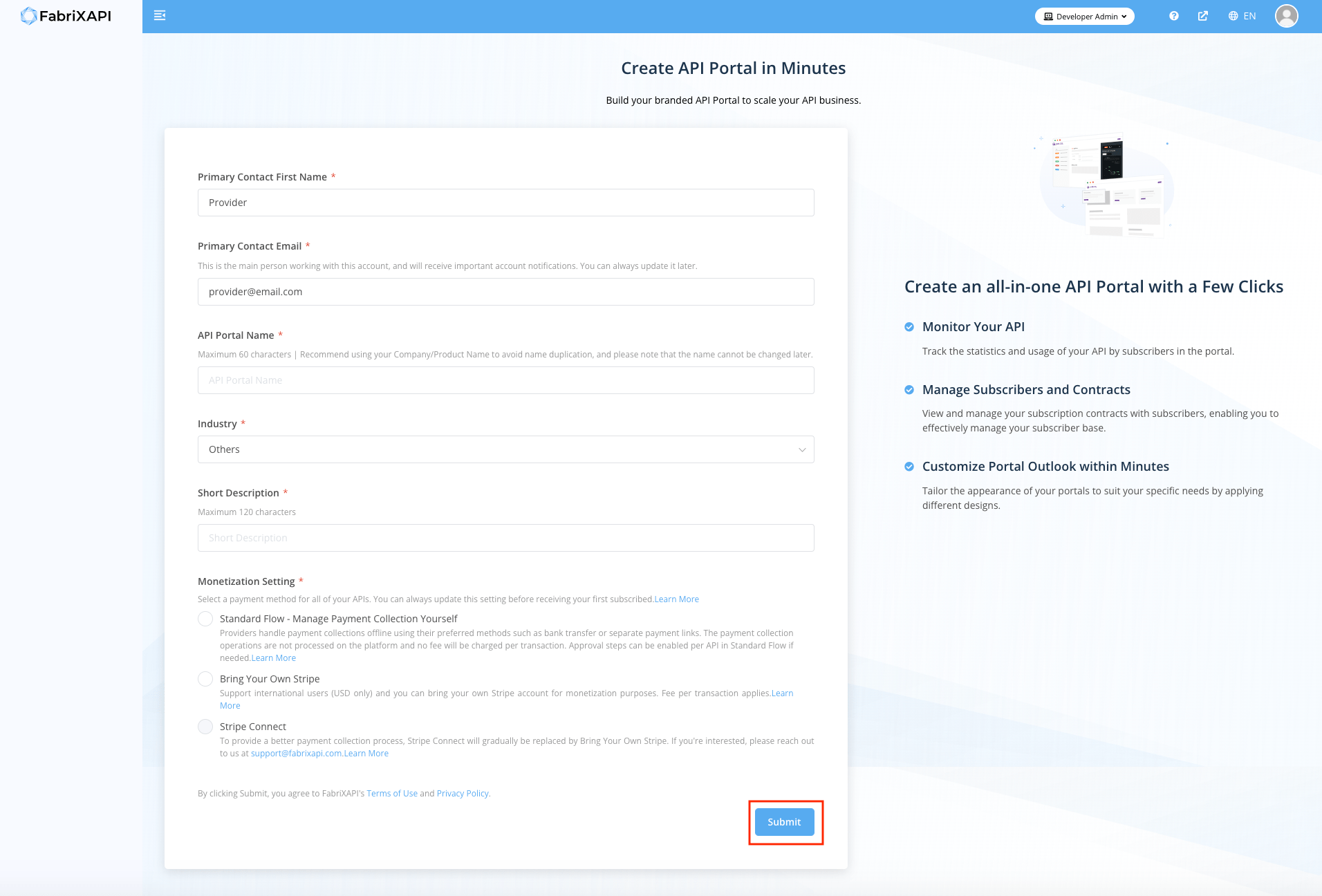Open the Privacy Policy link
This screenshot has width=1322, height=896.
[463, 794]
